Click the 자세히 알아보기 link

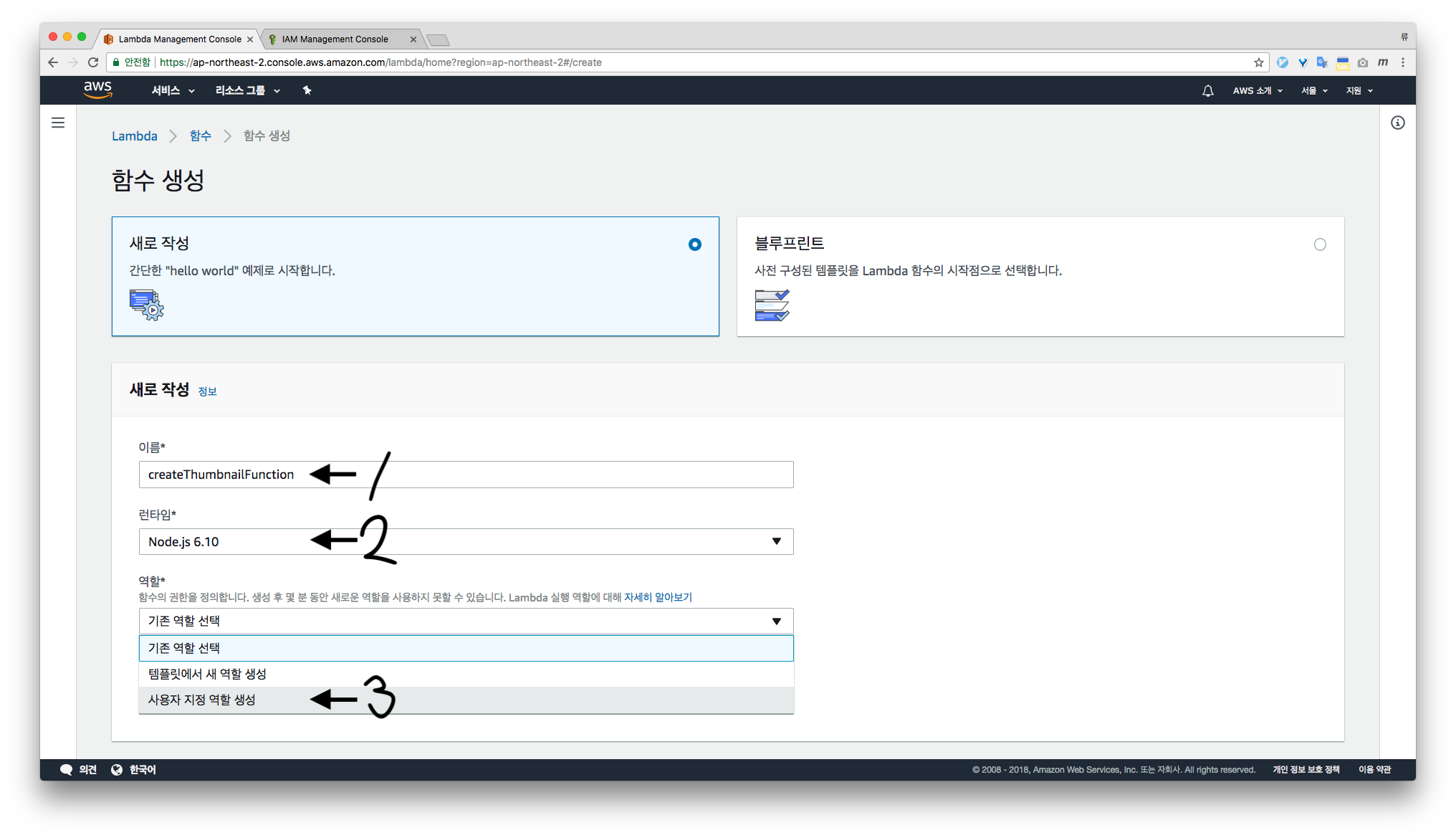tap(658, 597)
